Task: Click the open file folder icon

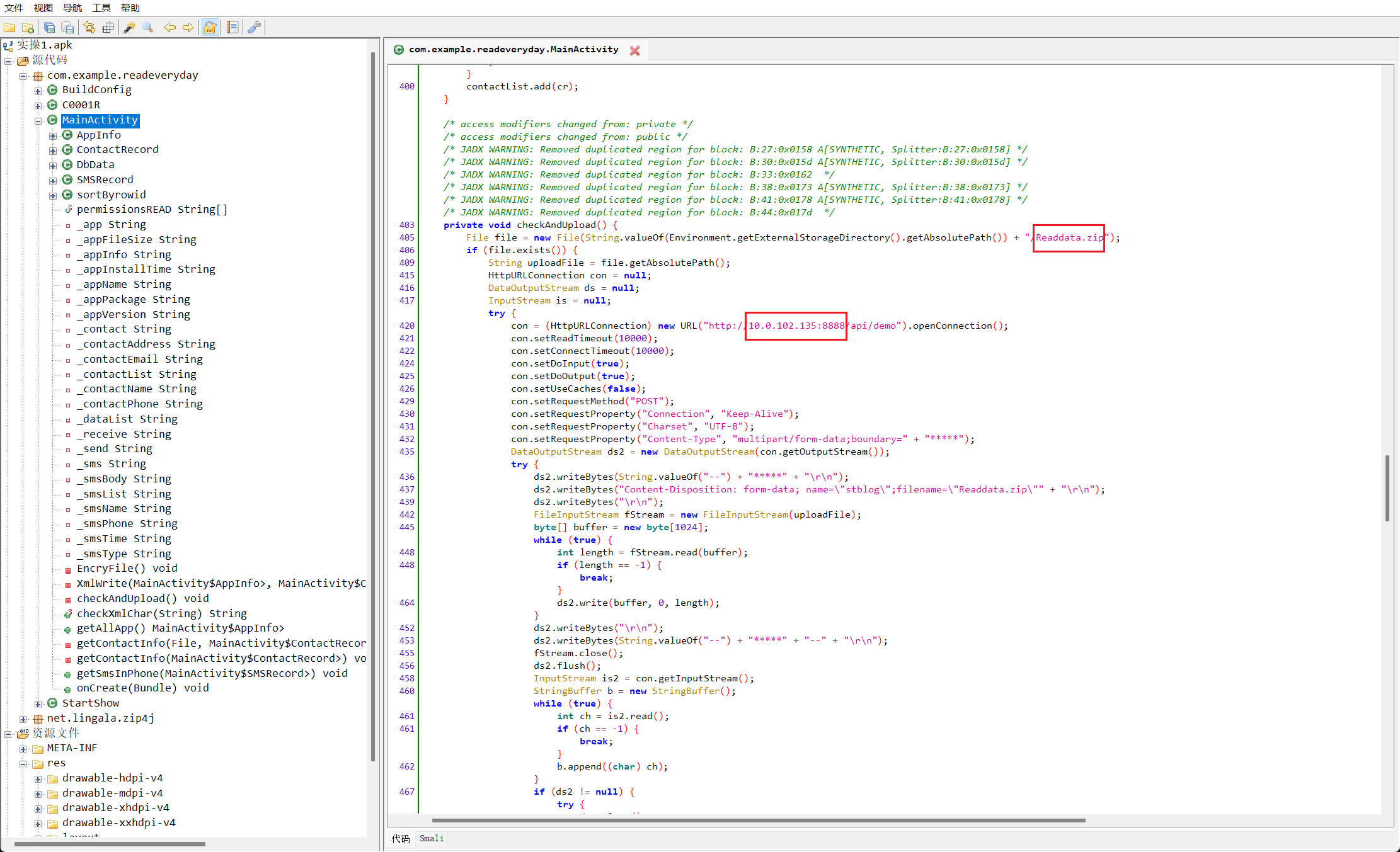Action: click(x=9, y=27)
